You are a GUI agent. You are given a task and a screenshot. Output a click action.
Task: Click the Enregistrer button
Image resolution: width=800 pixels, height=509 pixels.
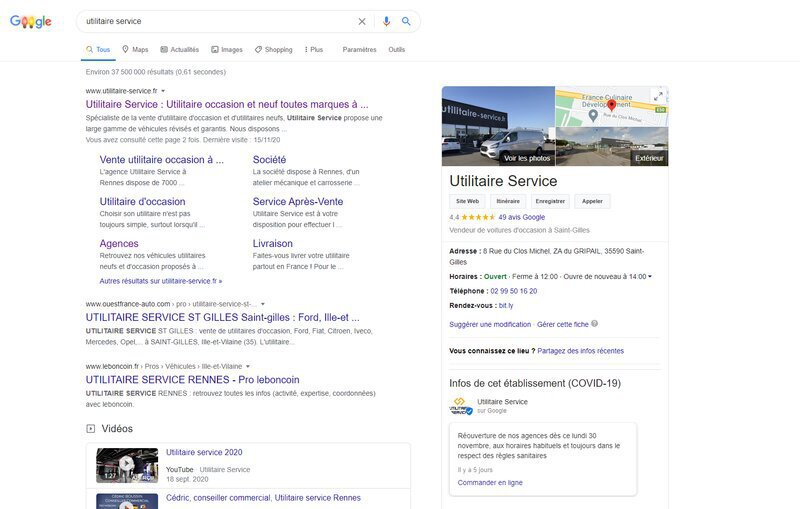pos(550,201)
